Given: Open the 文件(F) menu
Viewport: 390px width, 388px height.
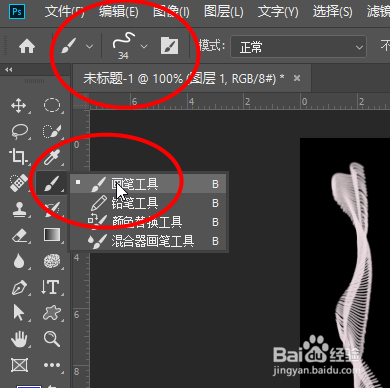Looking at the screenshot, I should coord(64,12).
